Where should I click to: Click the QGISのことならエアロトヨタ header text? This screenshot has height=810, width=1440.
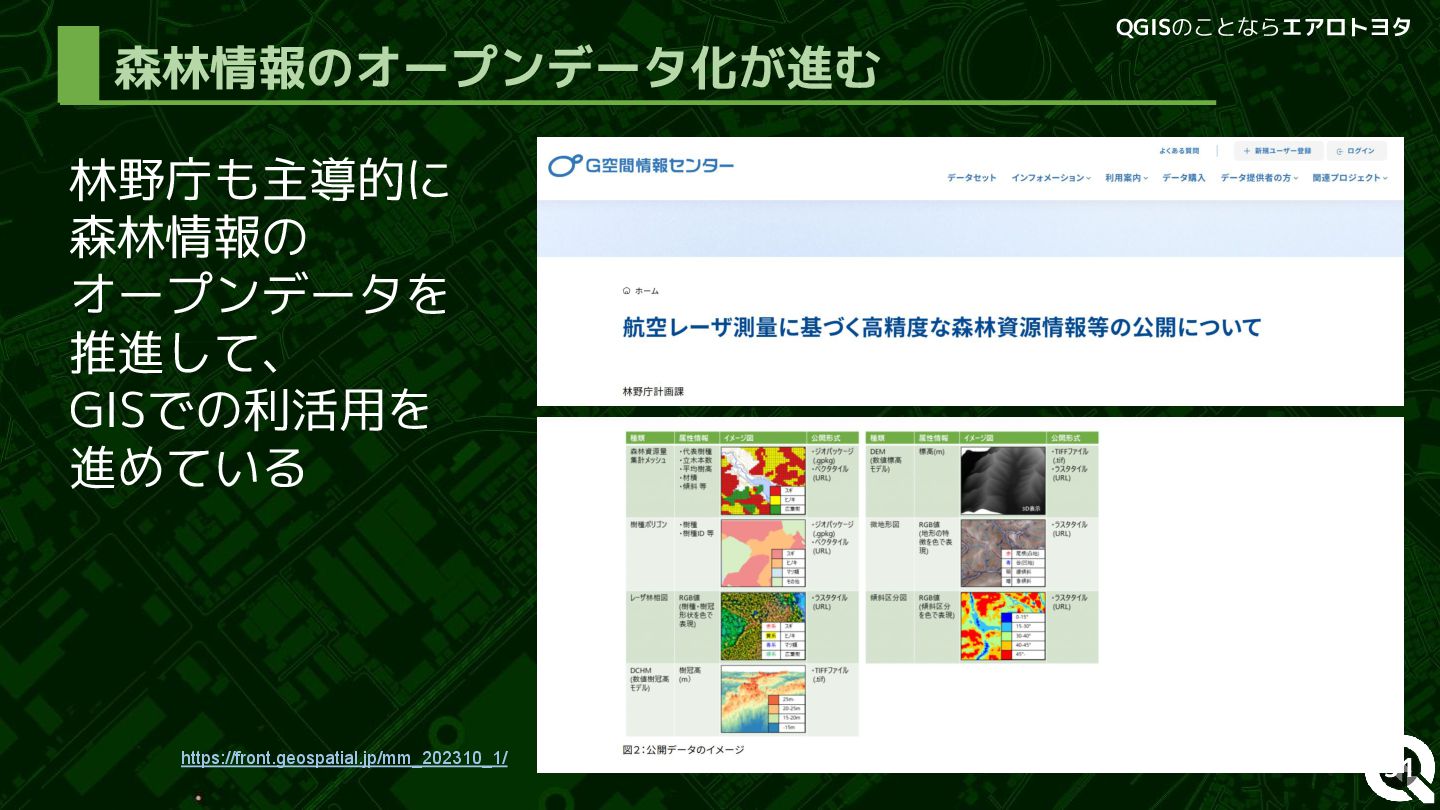pos(1263,28)
